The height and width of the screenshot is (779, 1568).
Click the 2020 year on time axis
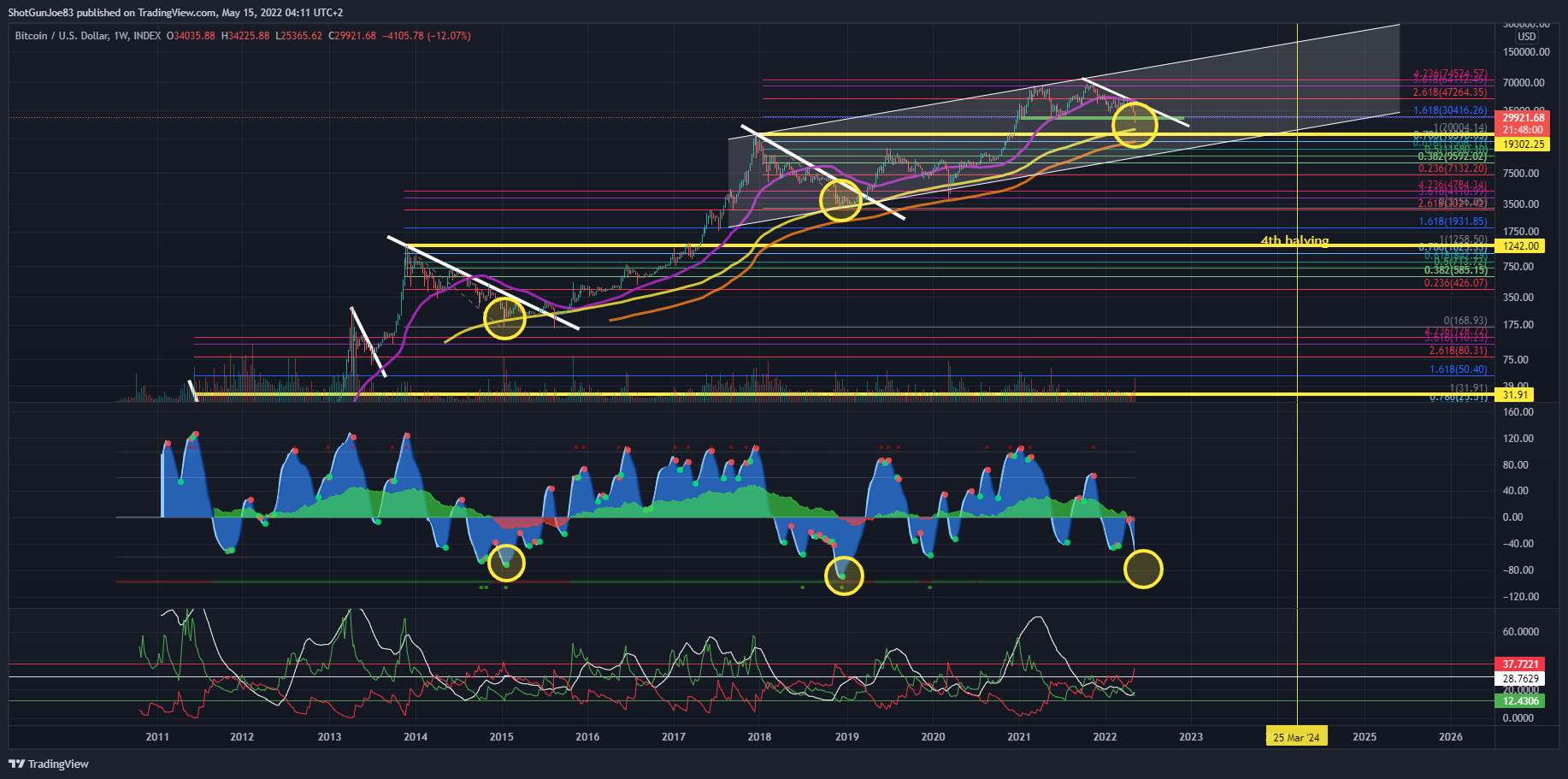934,737
